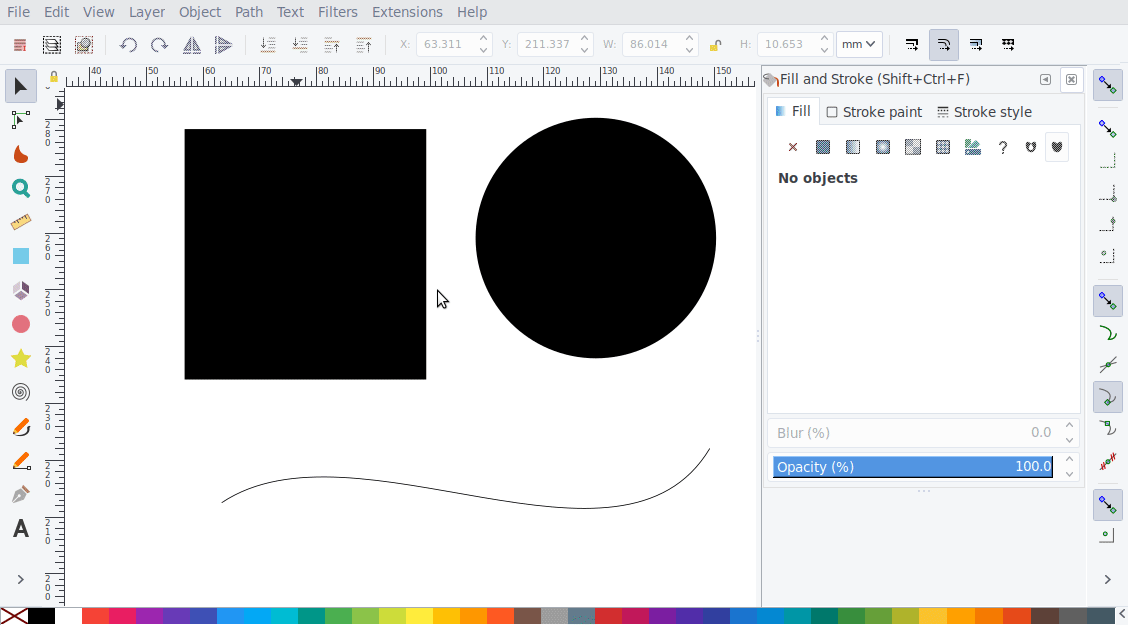Activate the Text tool
1128x625 pixels.
click(21, 528)
